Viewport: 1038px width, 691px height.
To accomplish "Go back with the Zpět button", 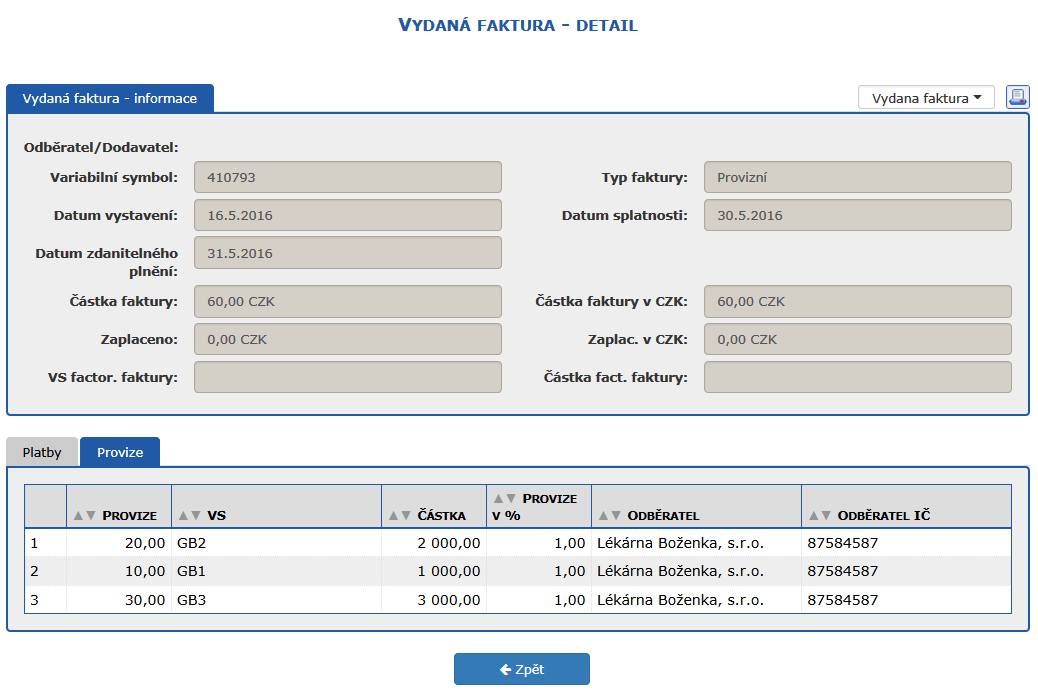I will click(522, 669).
